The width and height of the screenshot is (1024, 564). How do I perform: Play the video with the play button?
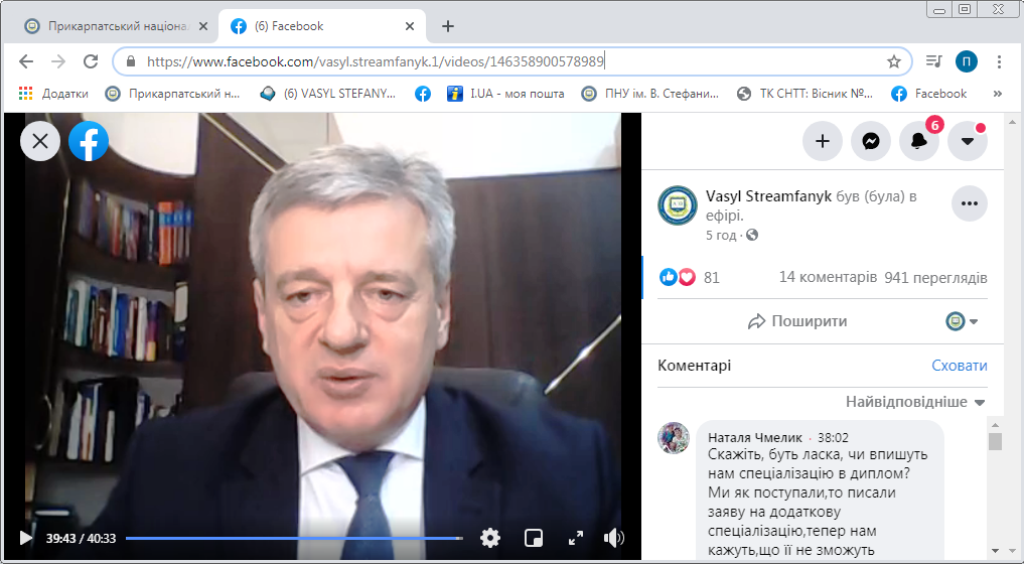tap(25, 538)
